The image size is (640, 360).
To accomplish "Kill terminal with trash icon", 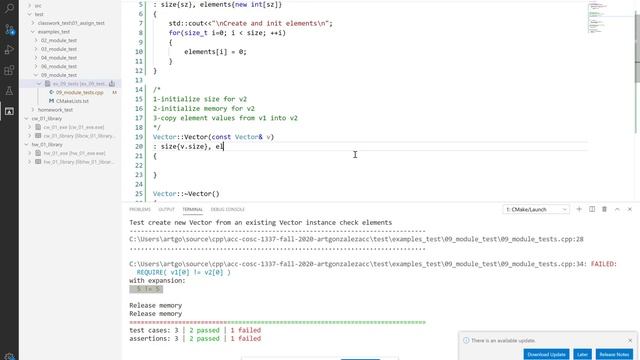I will pos(604,209).
